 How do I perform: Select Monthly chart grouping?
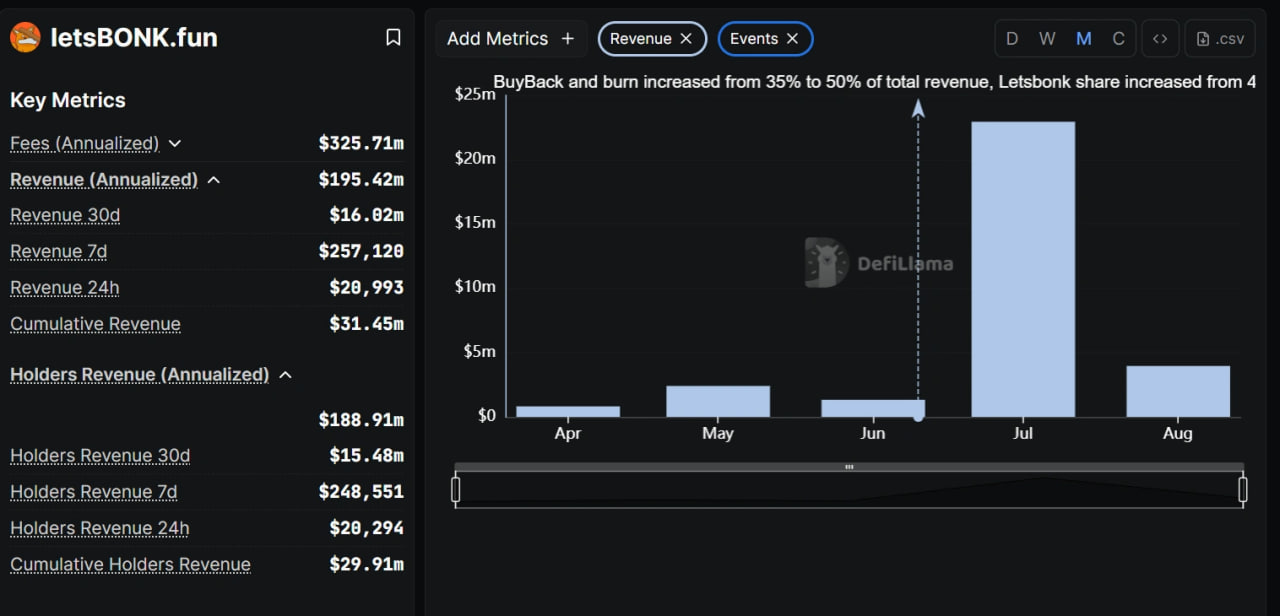point(1083,39)
